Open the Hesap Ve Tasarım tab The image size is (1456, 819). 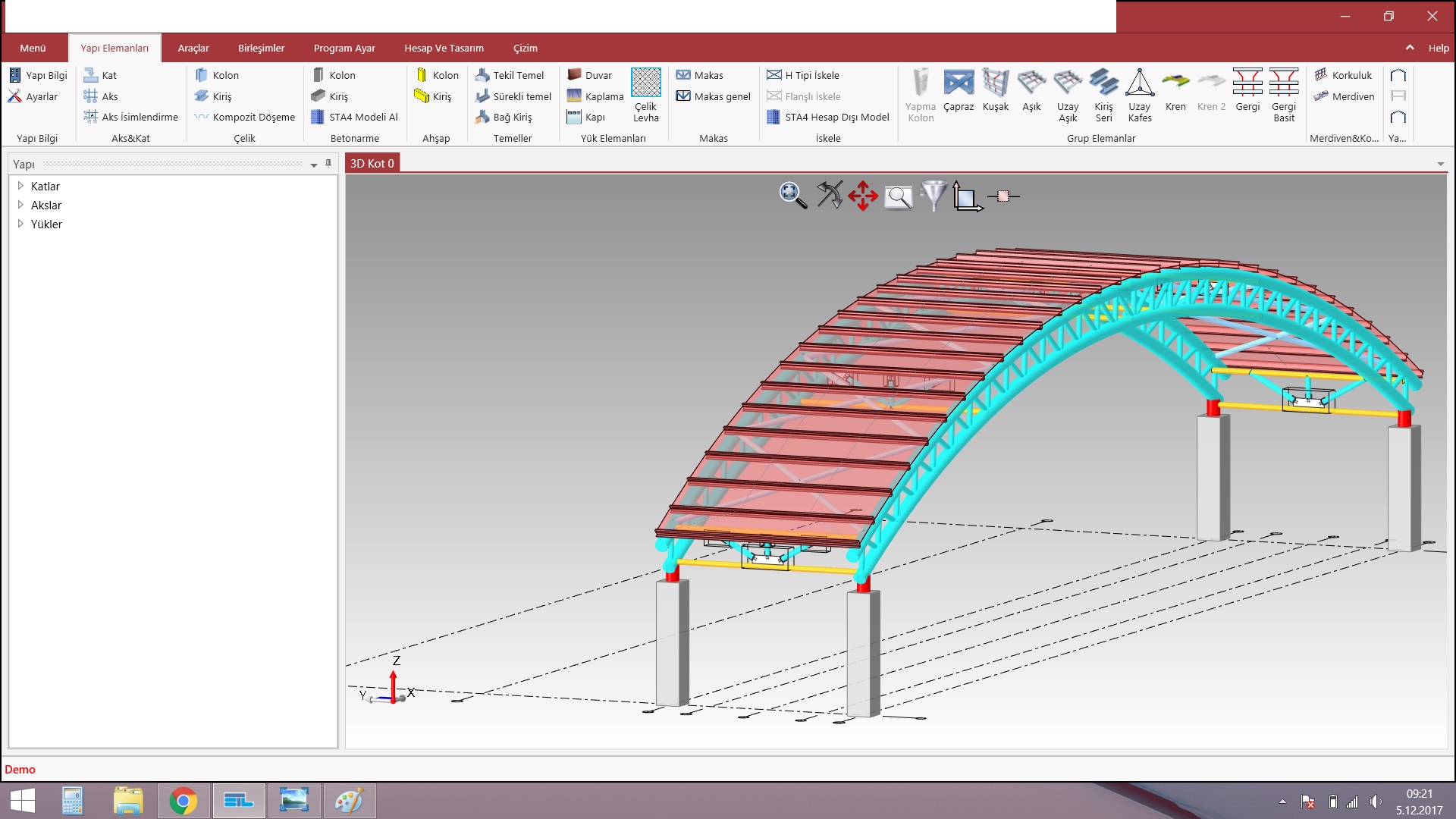point(444,48)
